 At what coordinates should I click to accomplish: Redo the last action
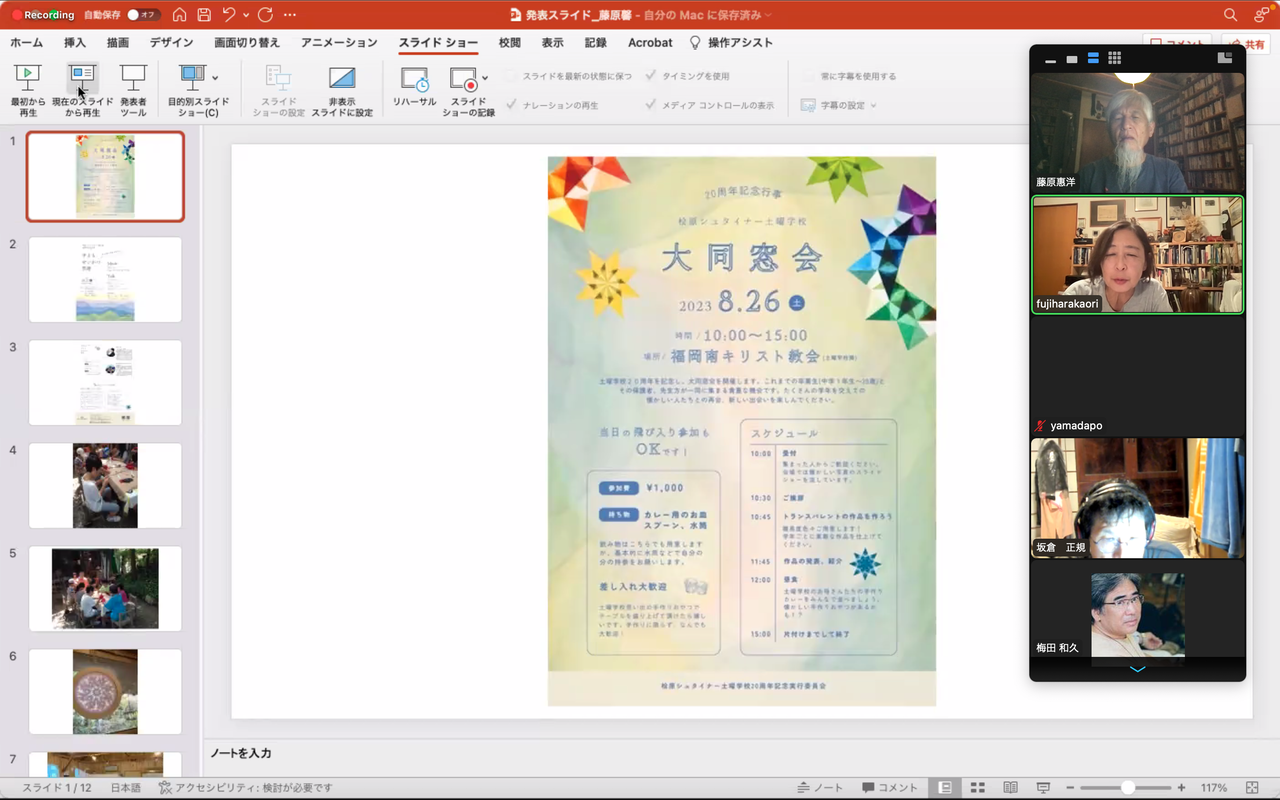(265, 15)
